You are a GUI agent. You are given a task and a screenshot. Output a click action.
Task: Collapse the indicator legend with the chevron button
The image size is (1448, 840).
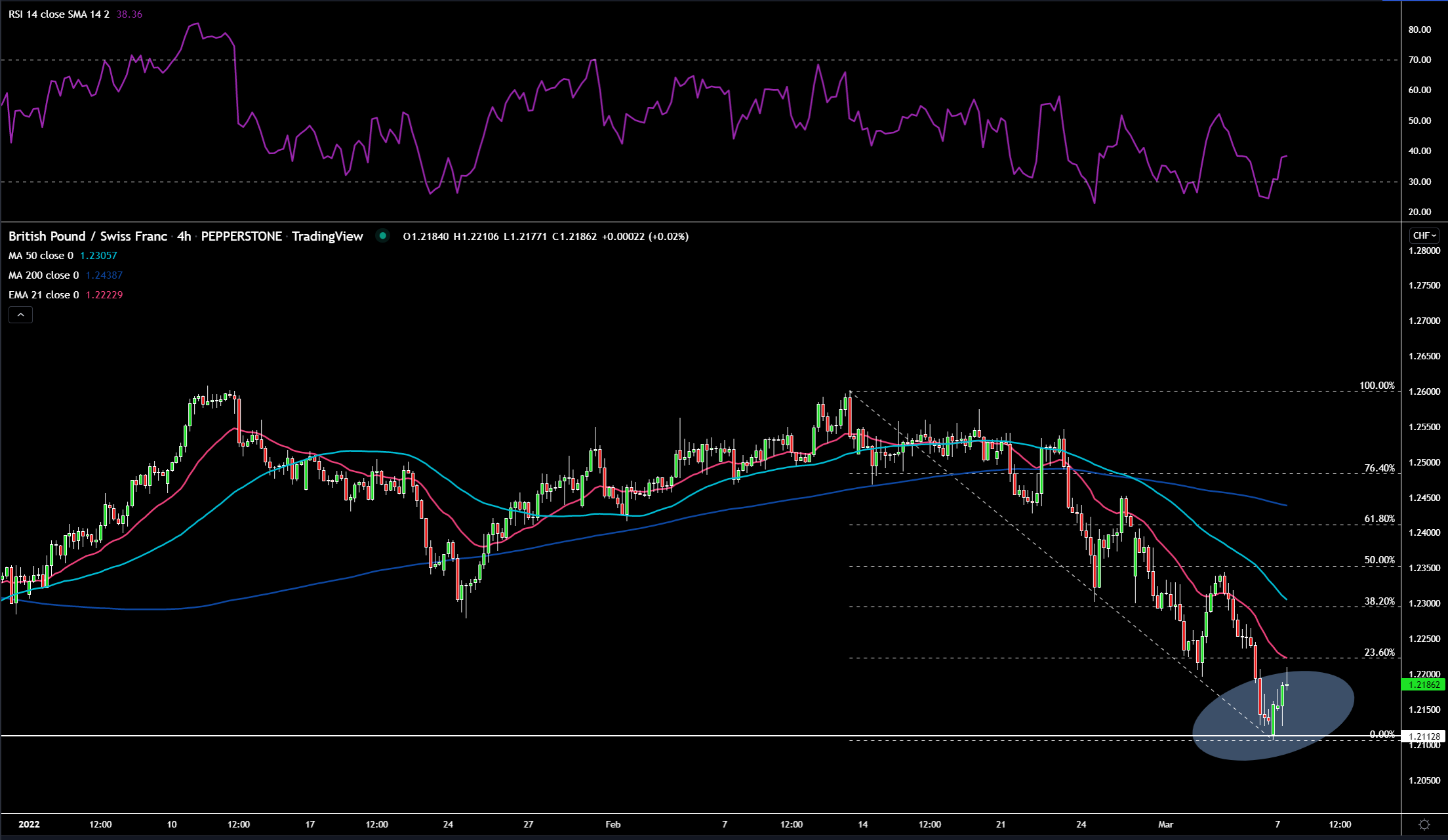pyautogui.click(x=20, y=315)
